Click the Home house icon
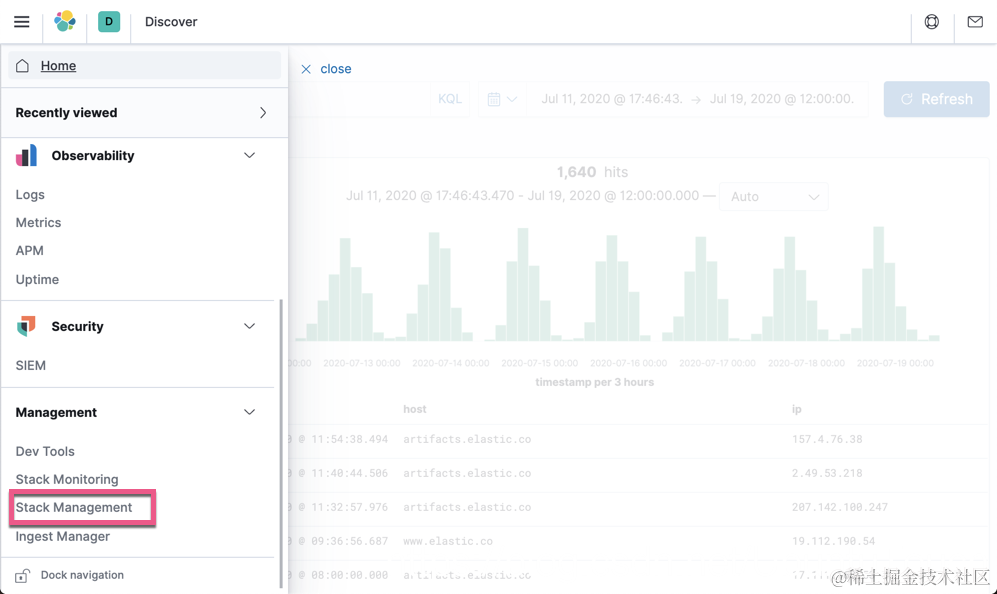Screen dimensions: 997x594 [22, 66]
